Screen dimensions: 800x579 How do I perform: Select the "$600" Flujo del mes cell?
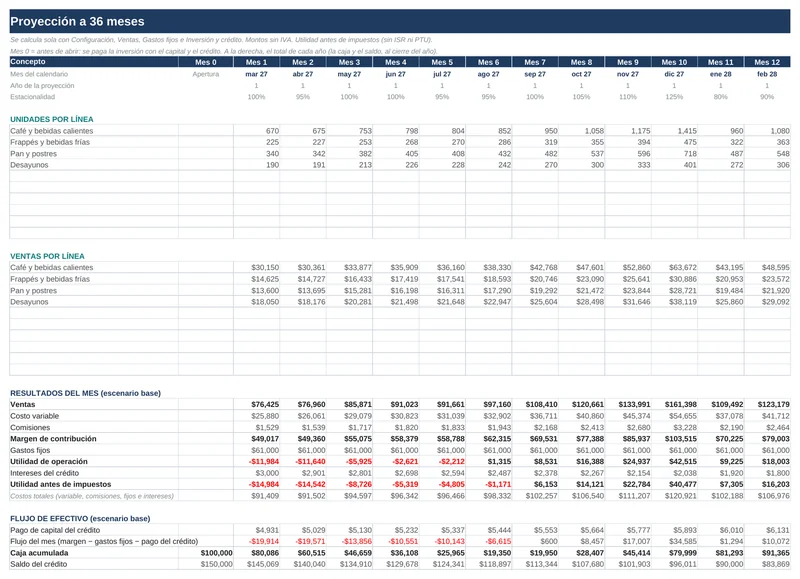(535, 541)
